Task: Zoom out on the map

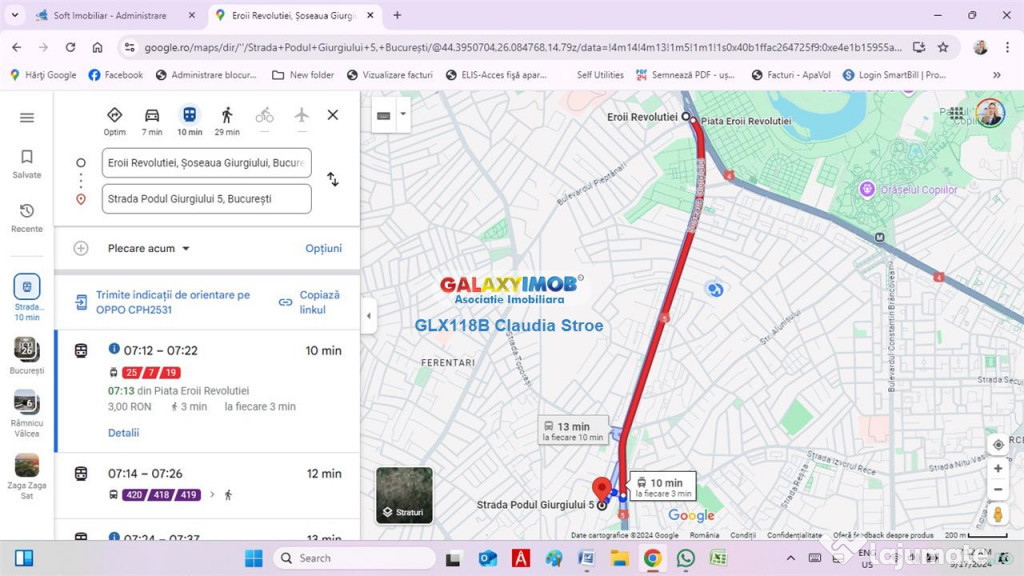Action: (x=997, y=490)
